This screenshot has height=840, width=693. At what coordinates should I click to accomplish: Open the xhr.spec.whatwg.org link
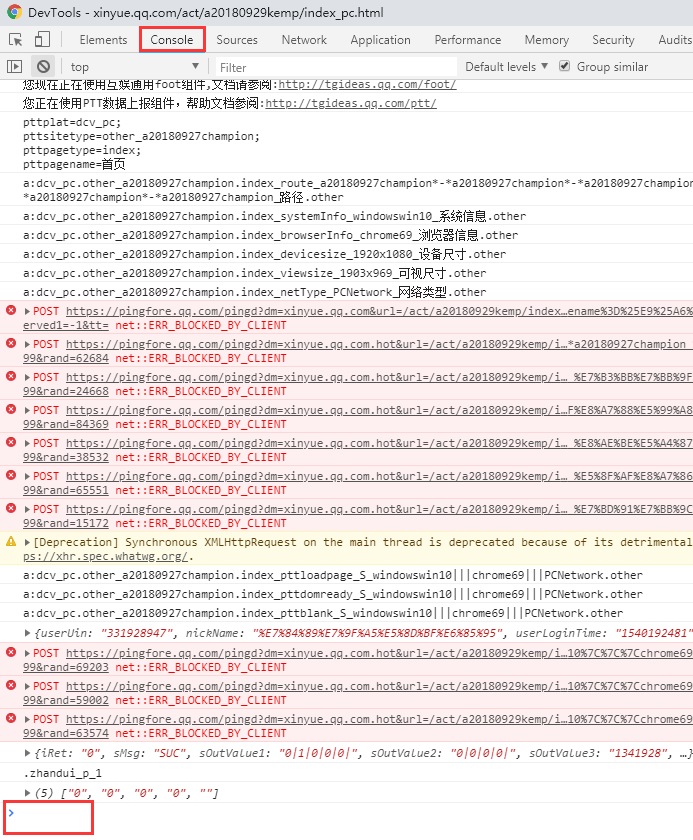click(106, 556)
